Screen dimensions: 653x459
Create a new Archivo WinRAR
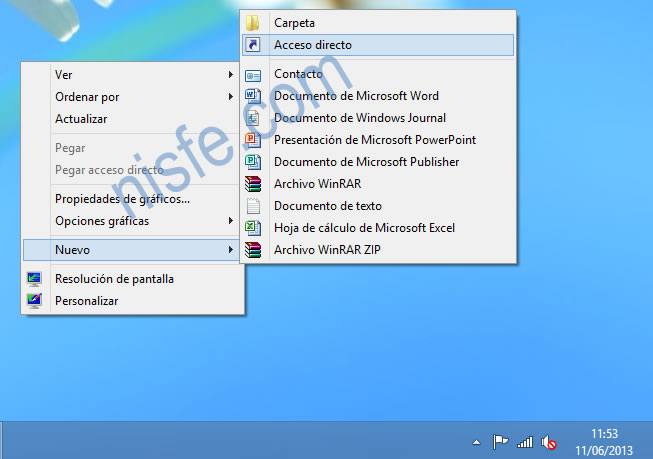378,184
